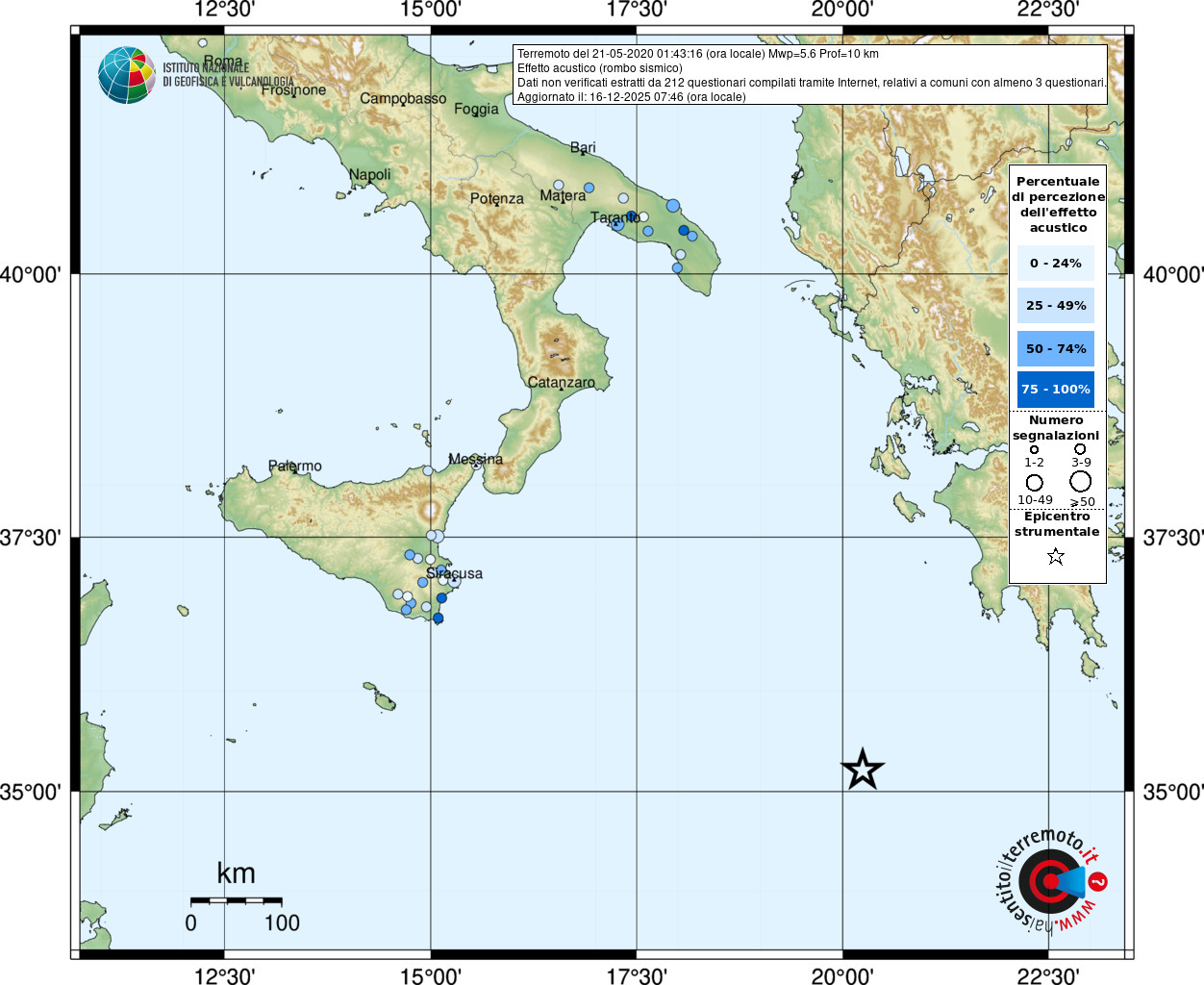1204x985 pixels.
Task: Click the Messina city label
Action: tap(476, 459)
